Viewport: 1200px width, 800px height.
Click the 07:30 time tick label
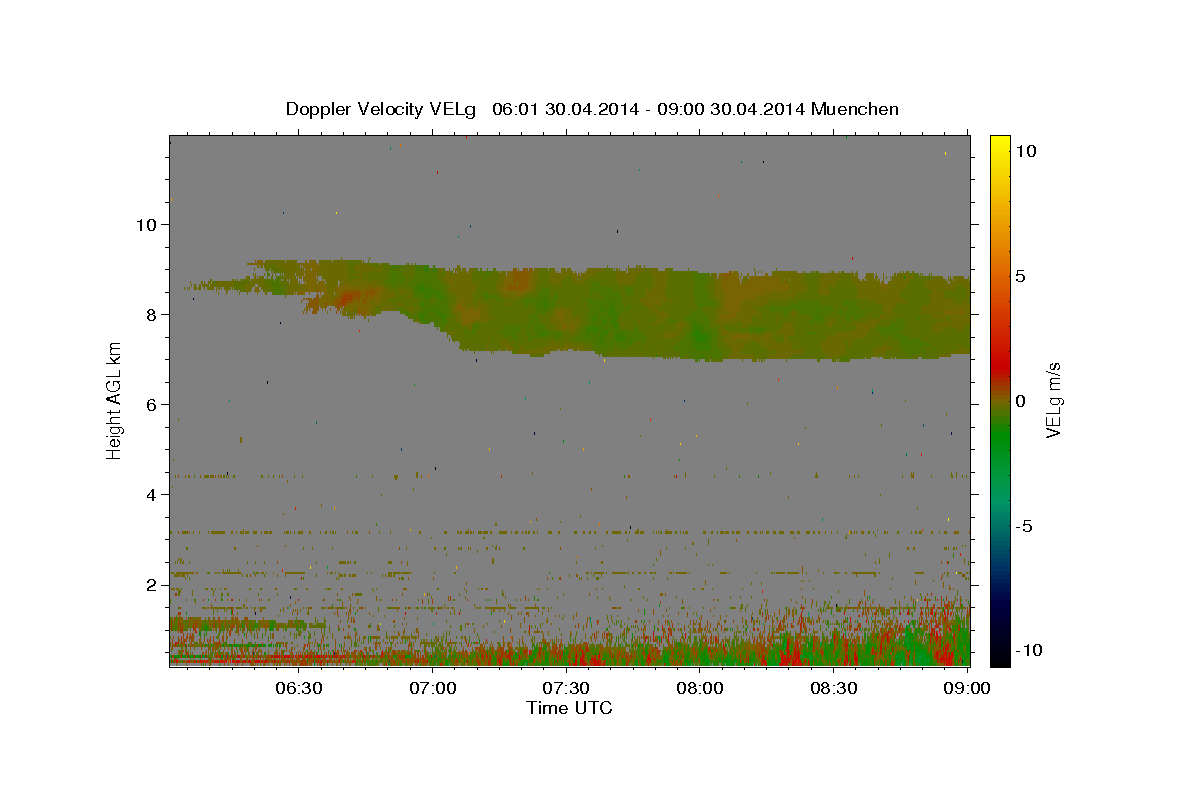(567, 688)
